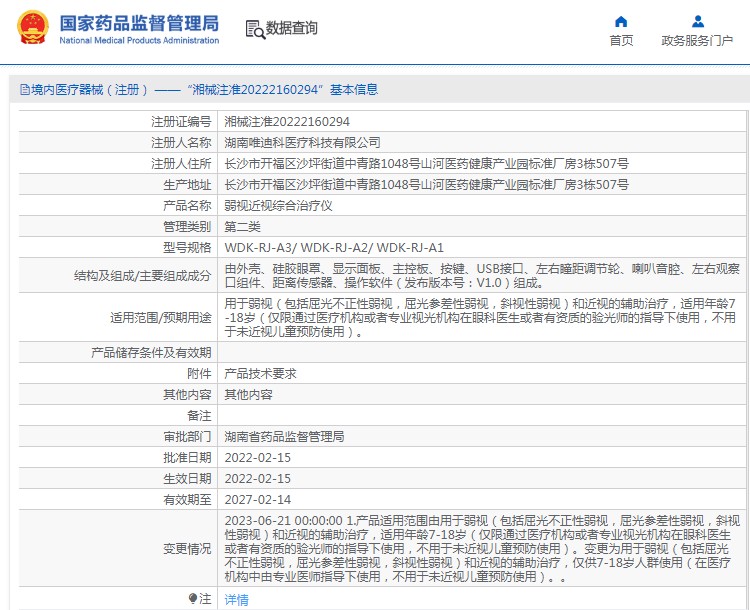Select product name 弱视近视综合治疗仪
750x610 pixels.
[x=278, y=206]
